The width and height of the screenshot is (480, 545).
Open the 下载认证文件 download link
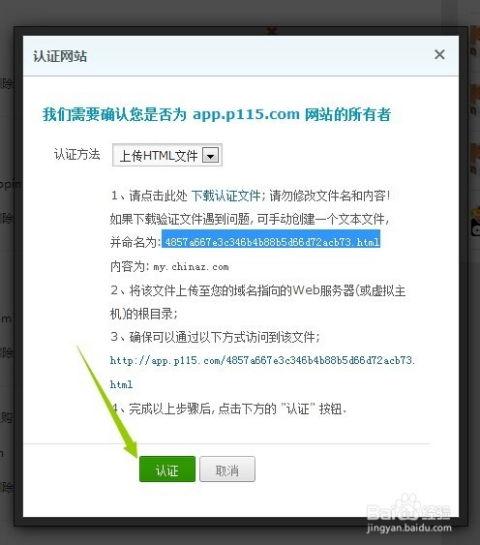(x=226, y=196)
